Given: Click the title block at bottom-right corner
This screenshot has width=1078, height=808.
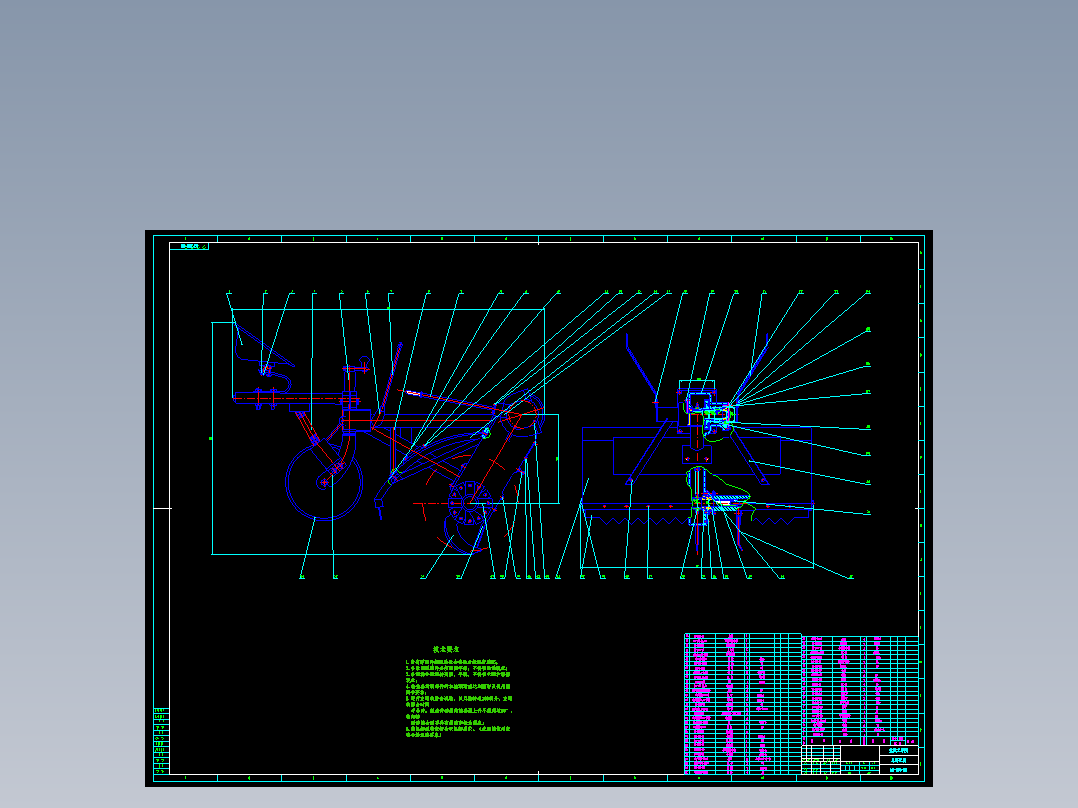Looking at the screenshot, I should (x=860, y=760).
